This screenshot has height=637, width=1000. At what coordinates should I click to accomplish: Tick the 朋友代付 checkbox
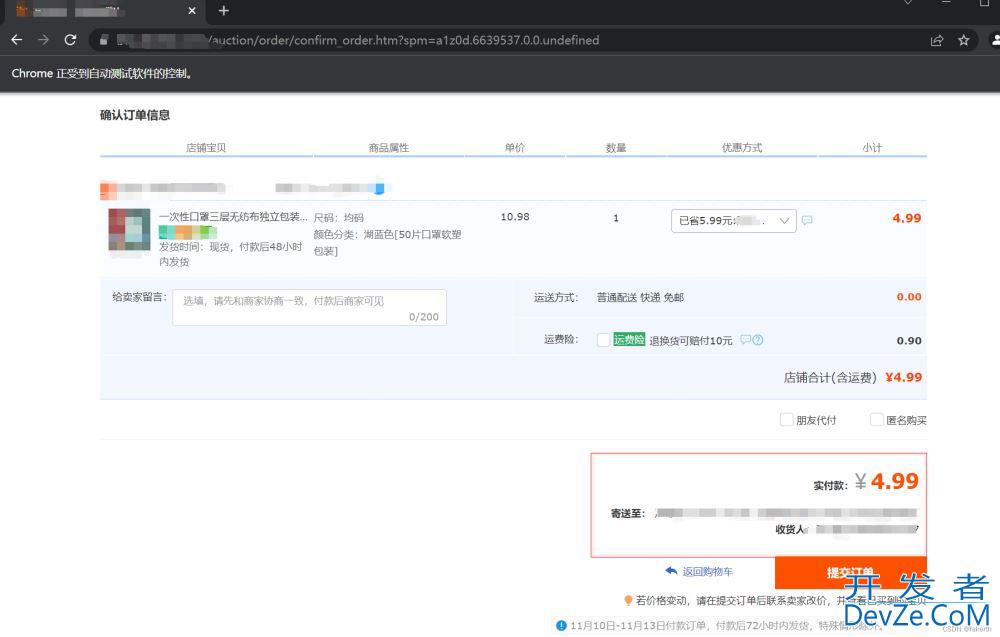[786, 420]
